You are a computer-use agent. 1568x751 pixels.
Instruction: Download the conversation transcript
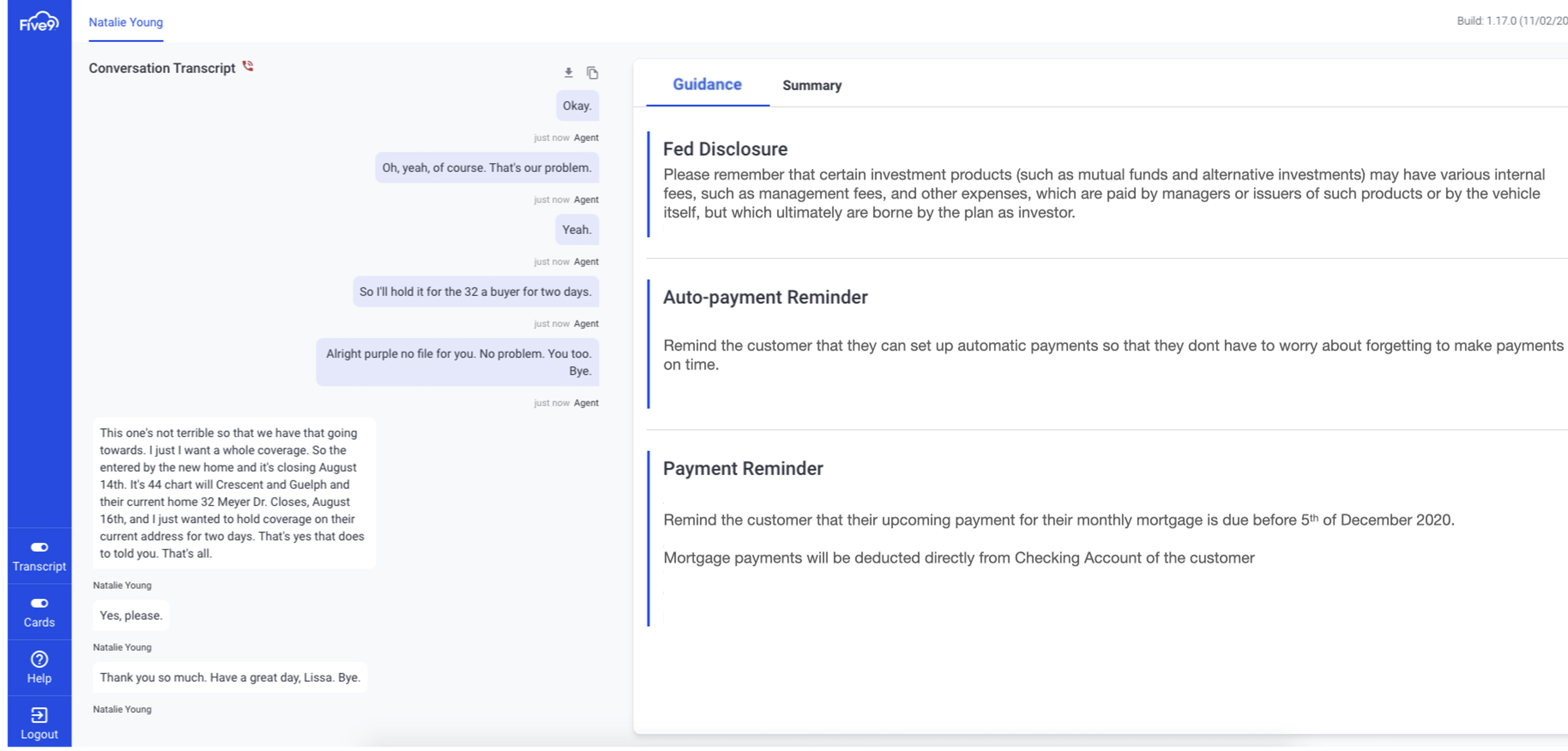[568, 72]
